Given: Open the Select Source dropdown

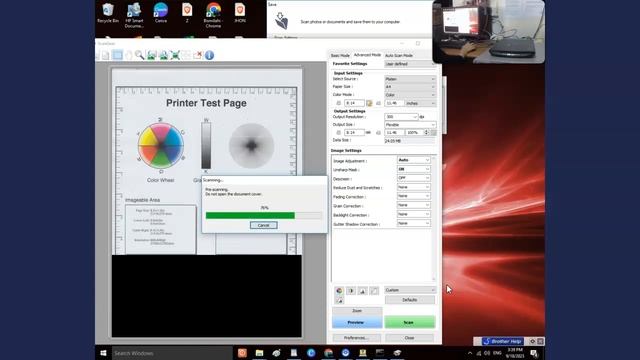Looking at the screenshot, I should coord(410,79).
